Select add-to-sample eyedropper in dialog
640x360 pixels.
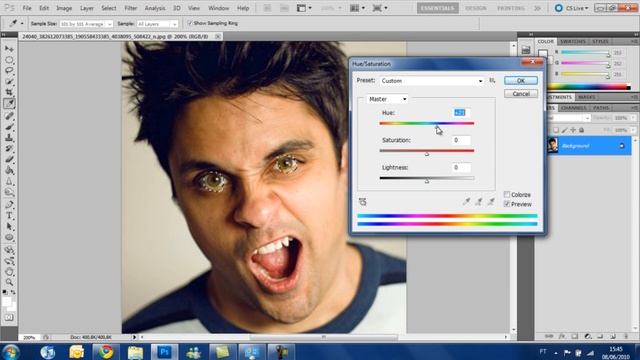[x=479, y=201]
